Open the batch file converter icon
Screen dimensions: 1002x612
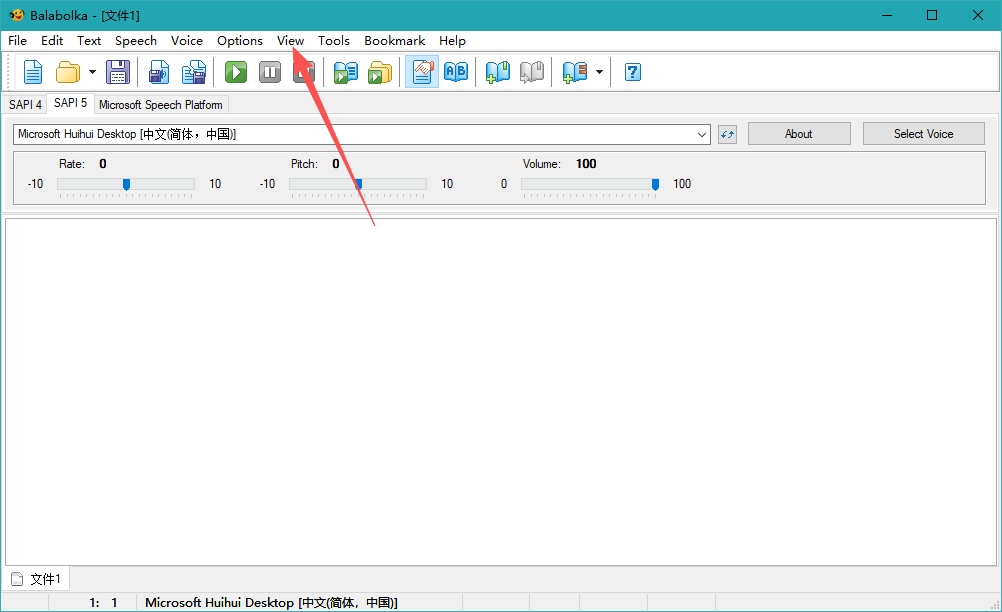(380, 72)
